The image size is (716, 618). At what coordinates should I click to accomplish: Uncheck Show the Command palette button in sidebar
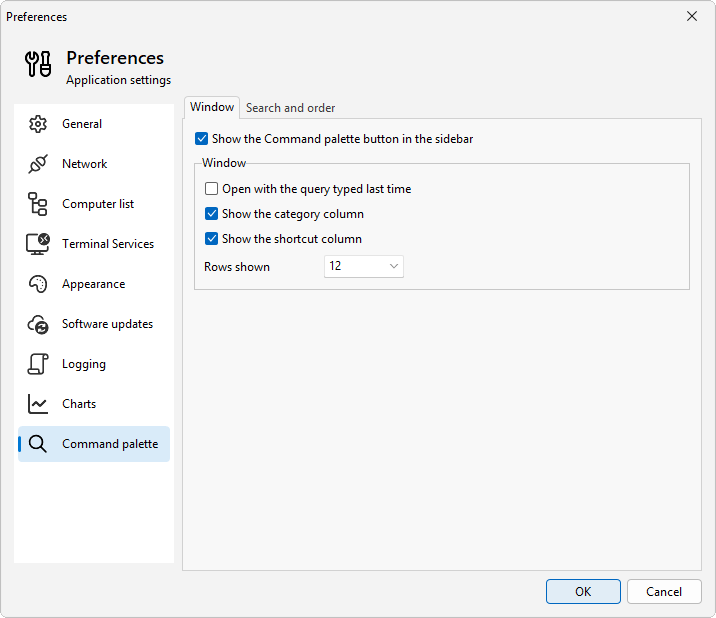pos(201,139)
